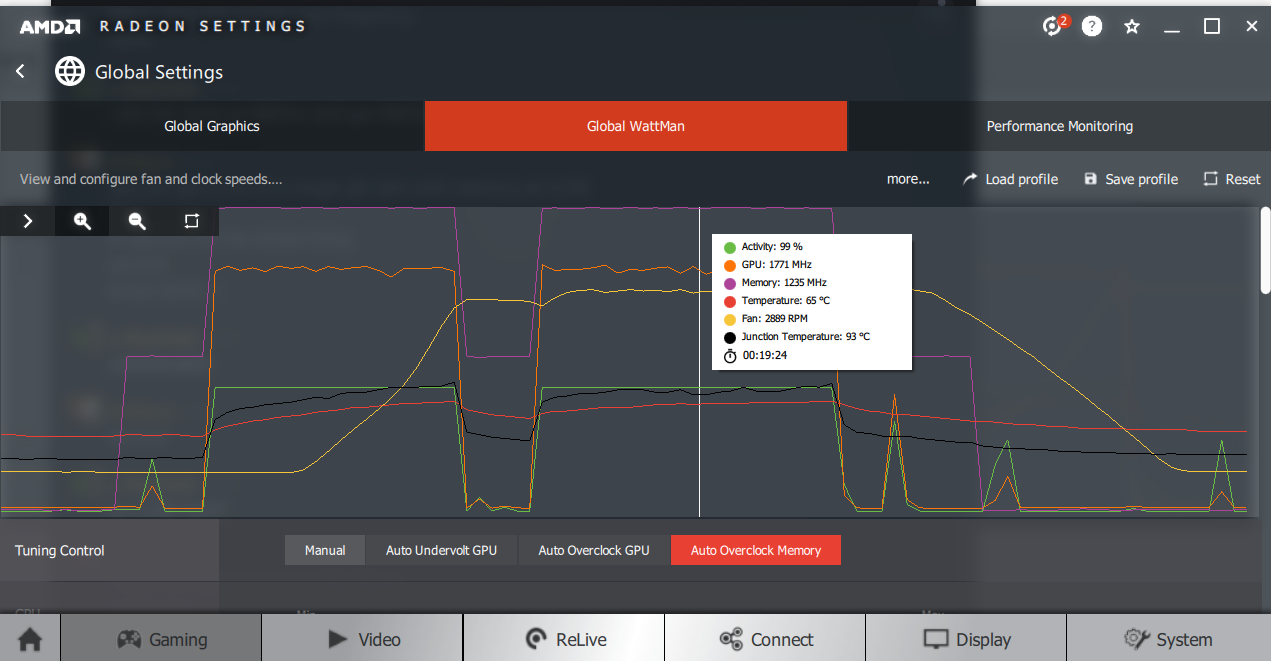Select Auto Overclock GPU

click(594, 550)
